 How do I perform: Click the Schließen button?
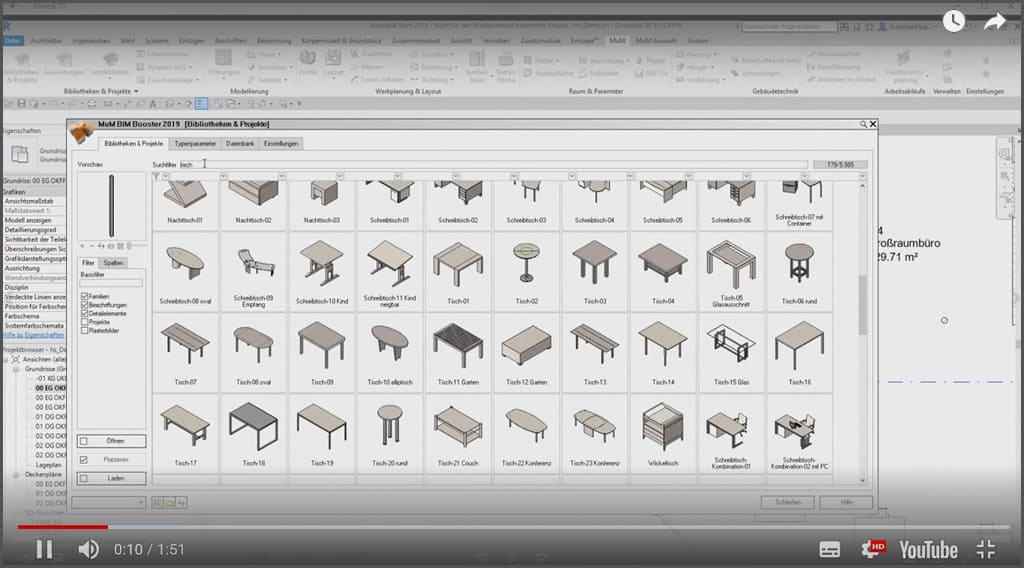pos(787,502)
